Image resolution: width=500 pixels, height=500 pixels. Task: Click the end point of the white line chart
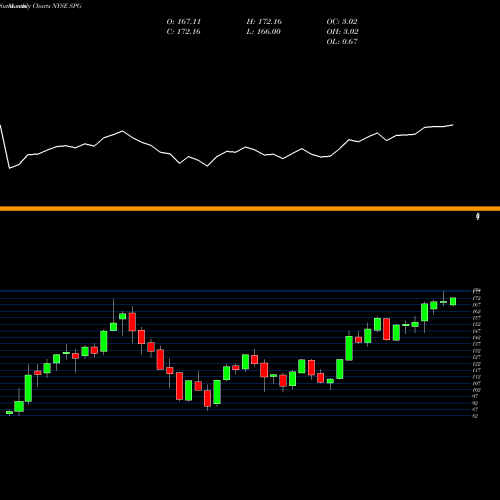[x=453, y=125]
